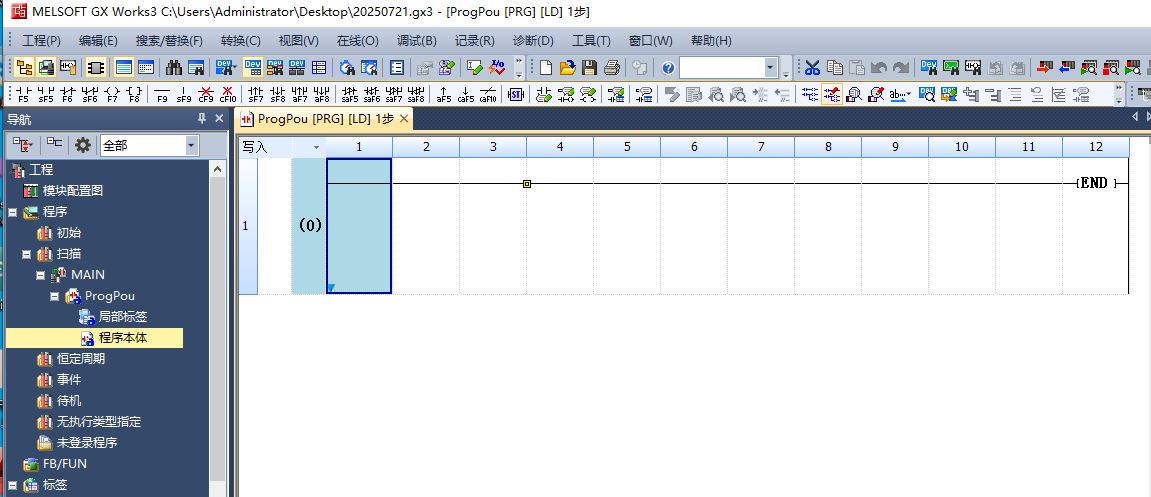Close the ProgPou [PRG] [LD] tab
This screenshot has height=497, width=1151.
pos(404,119)
